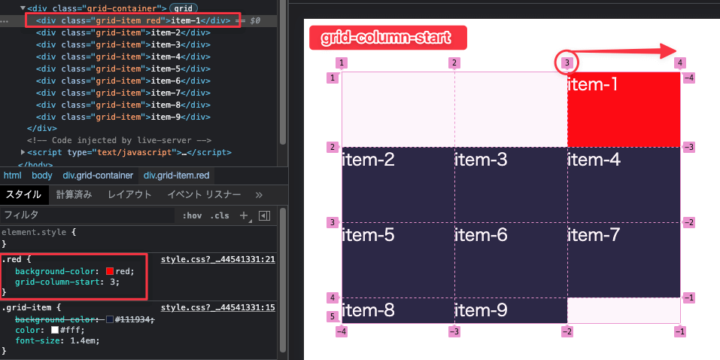Open the red background-color swatch
The image size is (720, 360).
click(110, 271)
